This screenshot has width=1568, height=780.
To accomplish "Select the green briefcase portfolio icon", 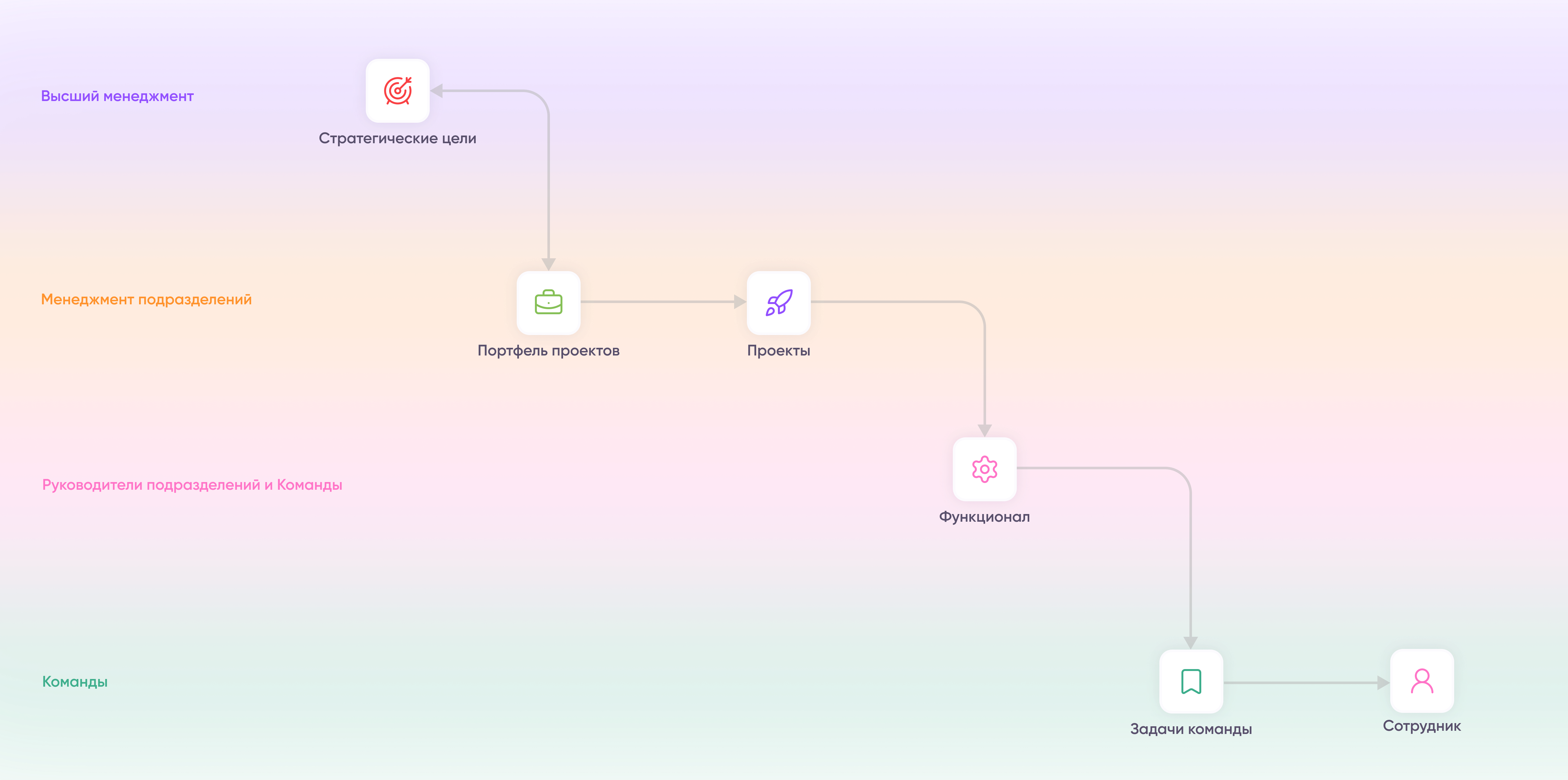I will pos(548,302).
